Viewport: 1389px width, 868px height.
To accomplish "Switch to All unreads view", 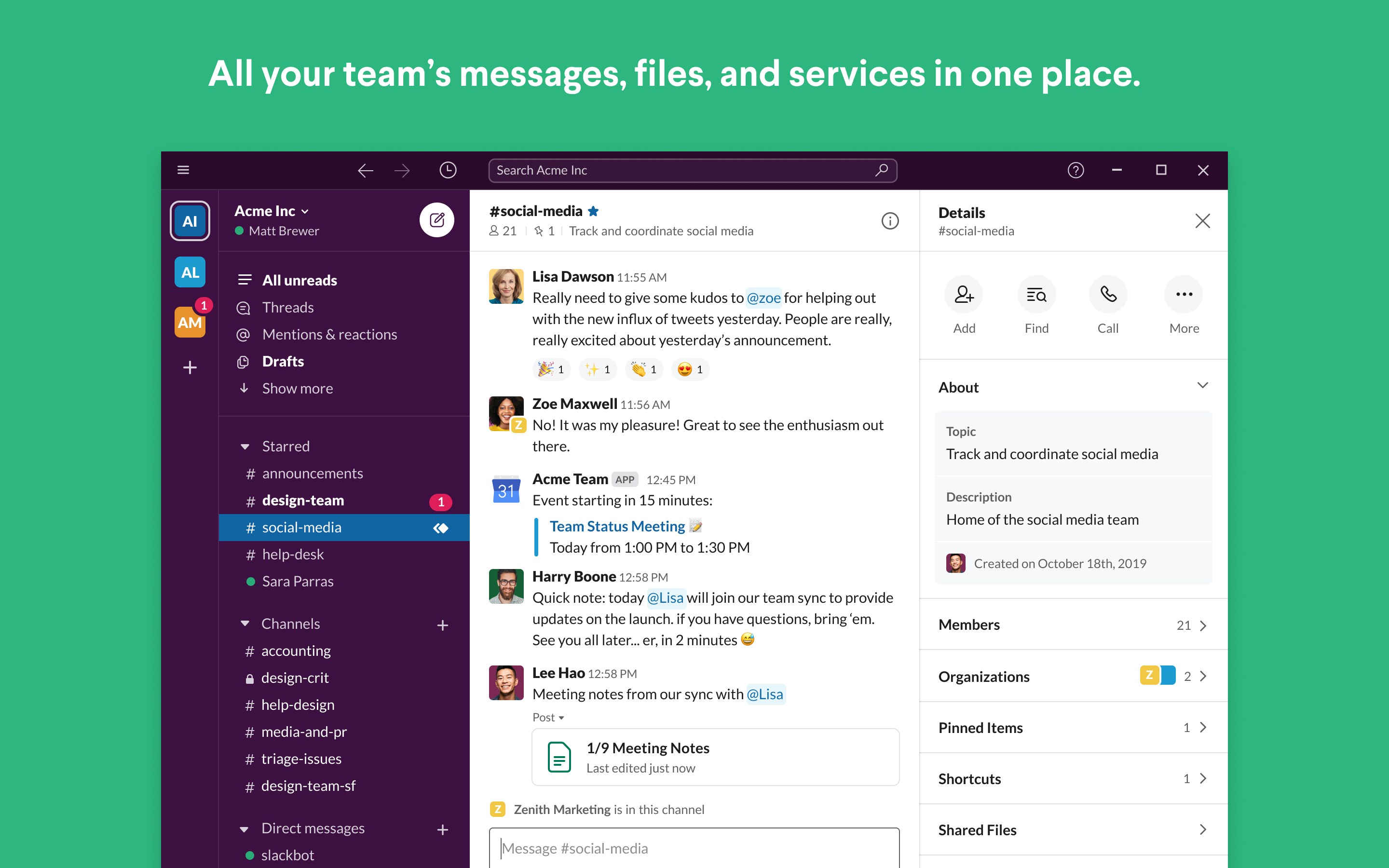I will (x=300, y=280).
